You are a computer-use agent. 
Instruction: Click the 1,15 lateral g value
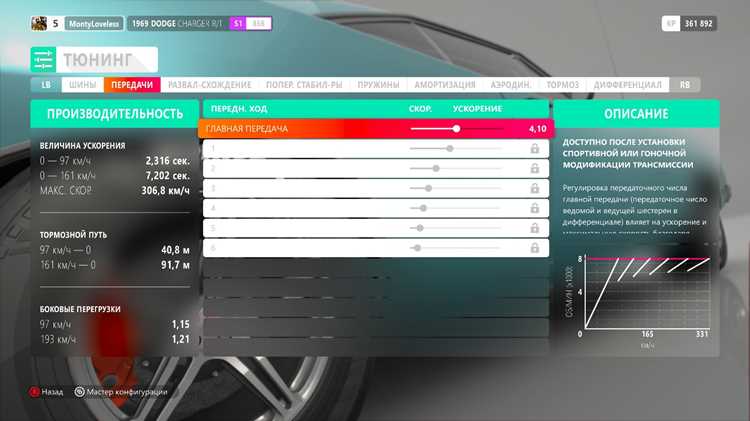coord(181,324)
